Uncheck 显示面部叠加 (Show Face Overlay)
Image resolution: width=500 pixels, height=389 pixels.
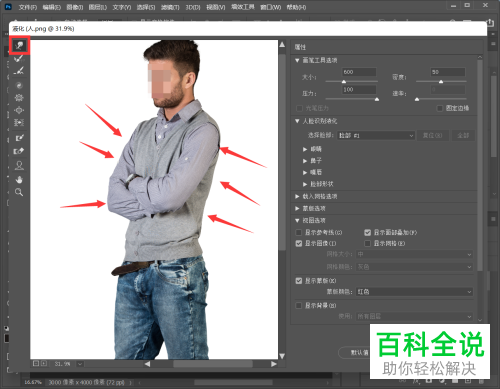tap(367, 232)
